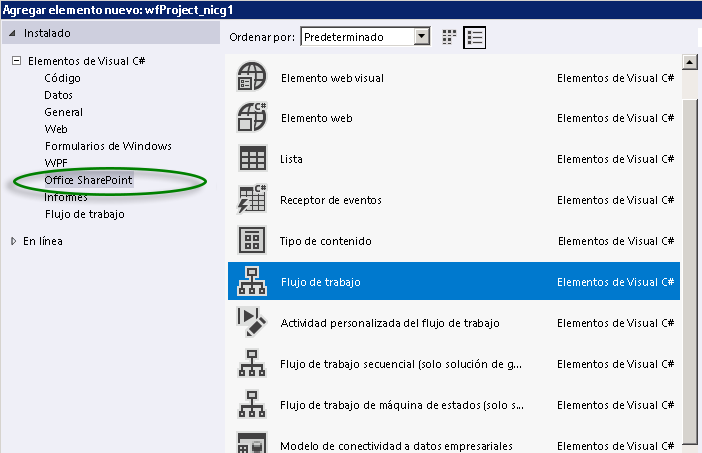
Task: Select the Flujo de trabajo template name
Action: tap(321, 282)
